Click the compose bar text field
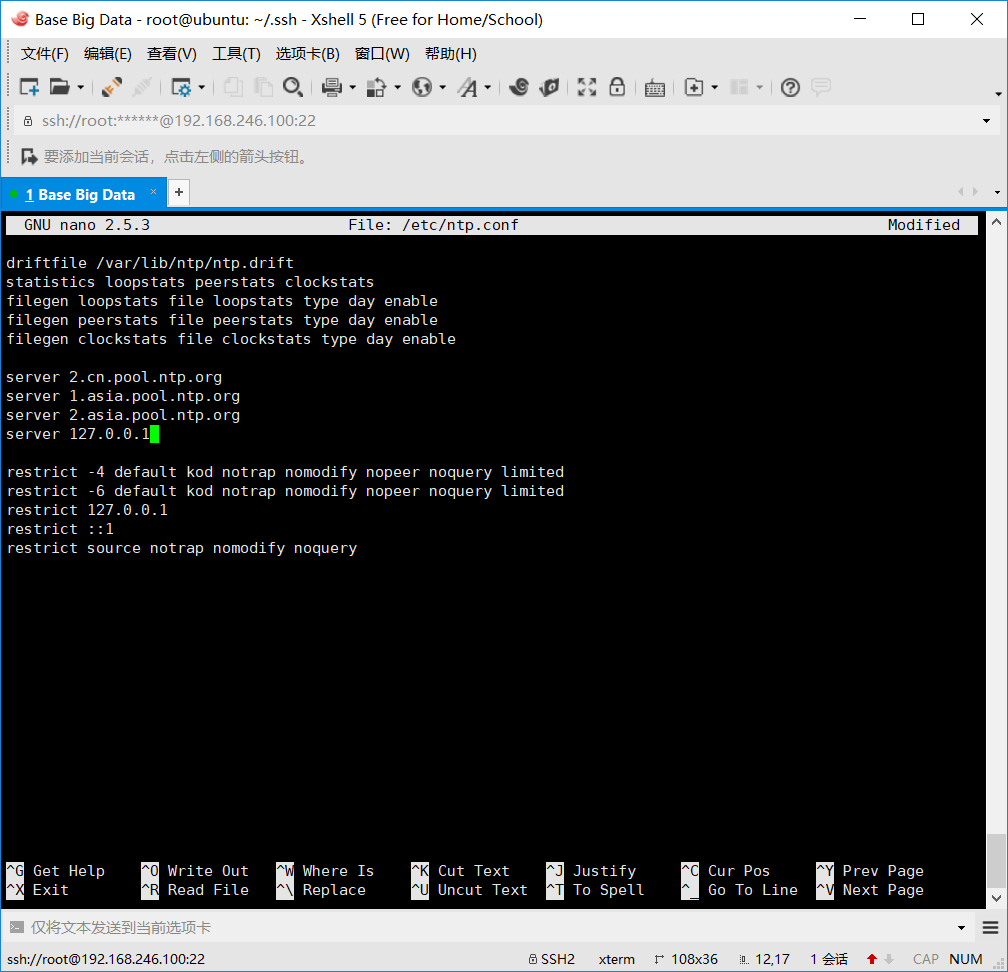 pyautogui.click(x=489, y=927)
